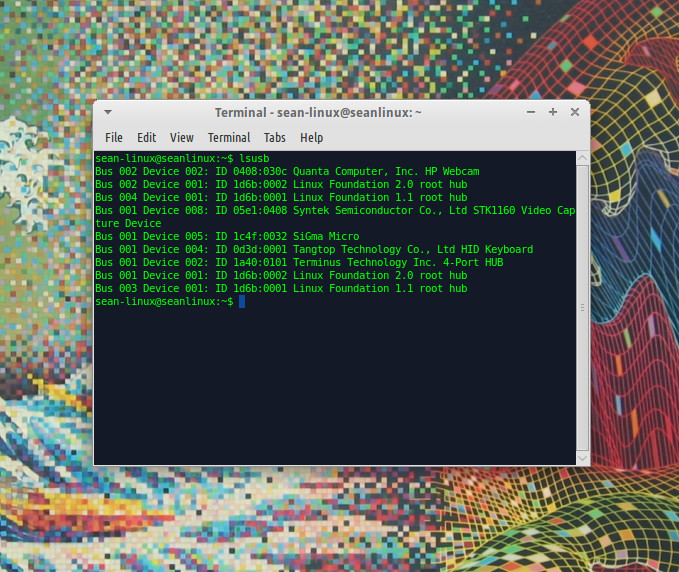Viewport: 679px width, 572px height.
Task: Click the ID '0408:030c' text
Action: [260, 171]
